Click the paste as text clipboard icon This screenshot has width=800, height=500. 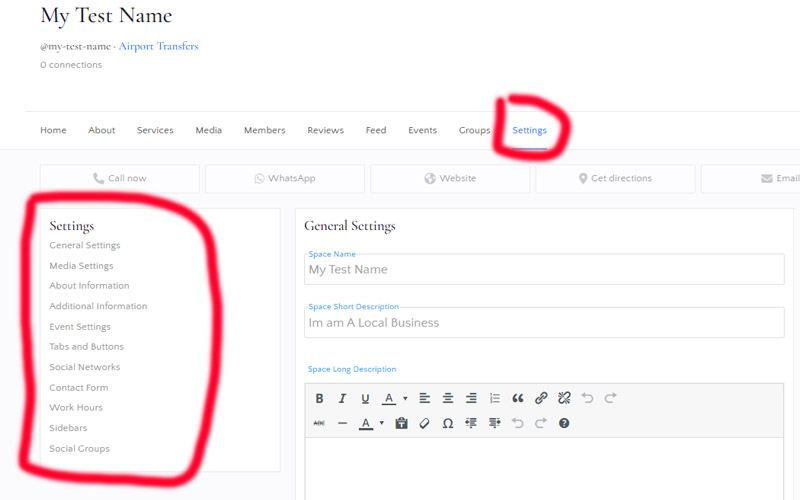pos(401,423)
